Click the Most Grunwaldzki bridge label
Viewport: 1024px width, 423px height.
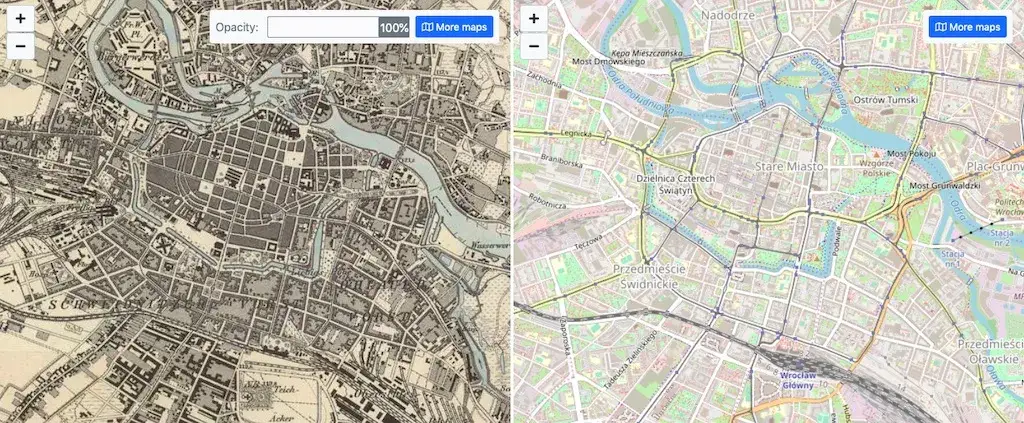[x=946, y=187]
